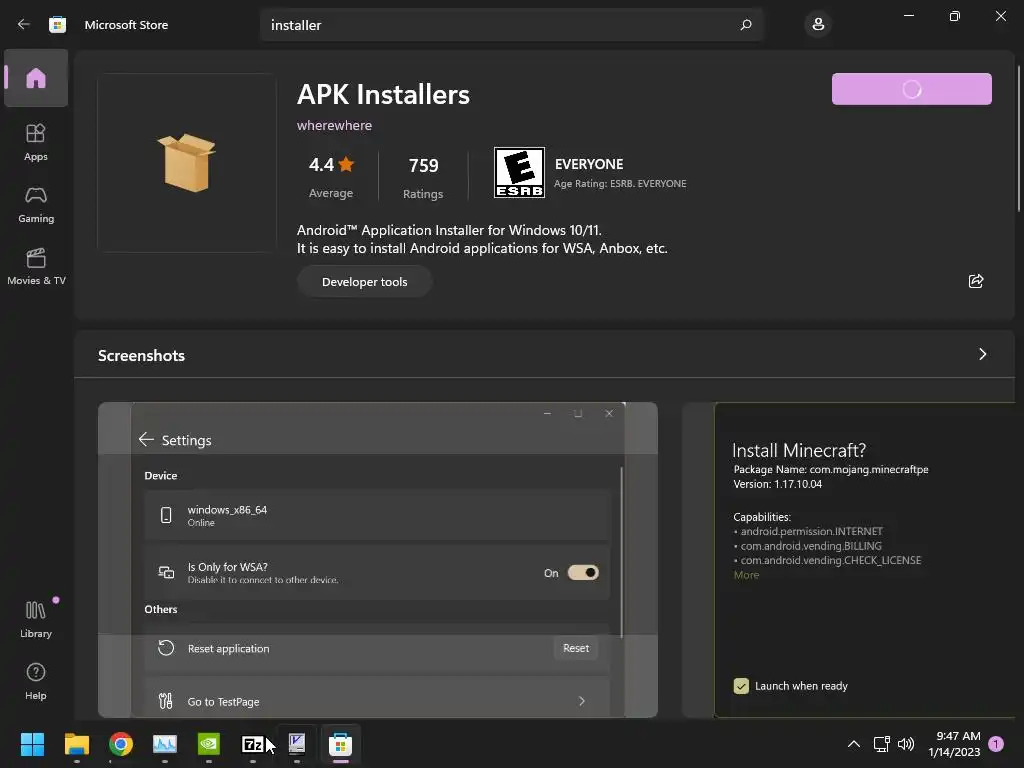Click the back arrow beside Settings
This screenshot has width=1024, height=768.
(146, 440)
